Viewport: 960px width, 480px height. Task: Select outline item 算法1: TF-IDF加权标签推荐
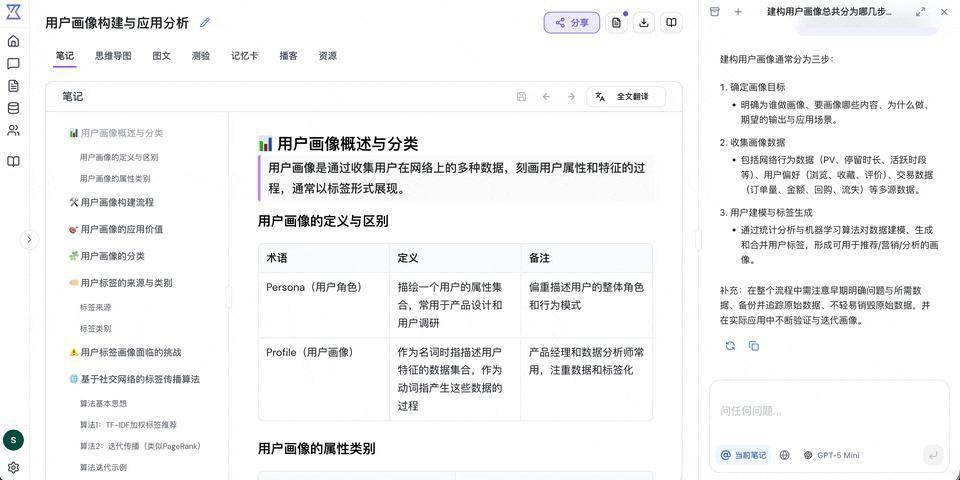(129, 424)
